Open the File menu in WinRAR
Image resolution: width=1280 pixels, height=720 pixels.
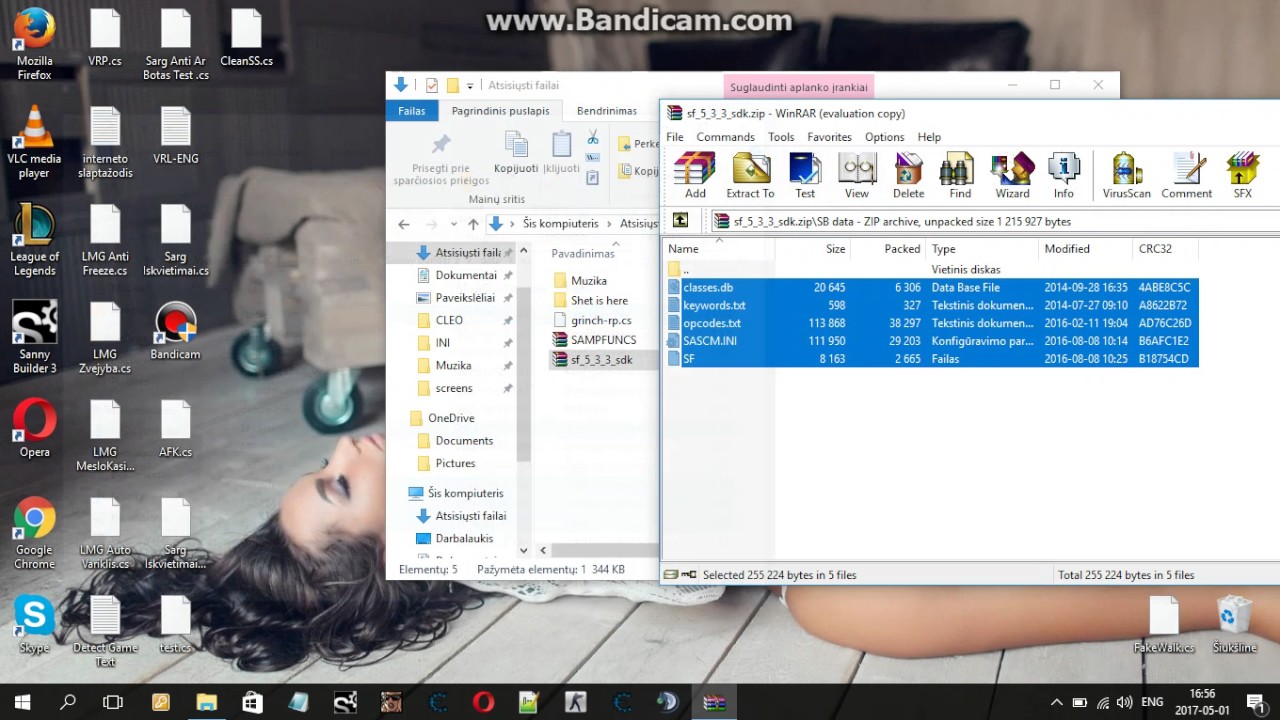pyautogui.click(x=675, y=137)
